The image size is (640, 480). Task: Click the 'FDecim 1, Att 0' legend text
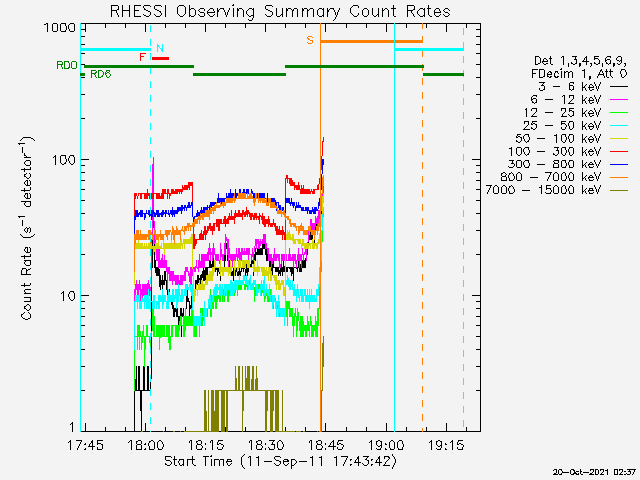(579, 74)
